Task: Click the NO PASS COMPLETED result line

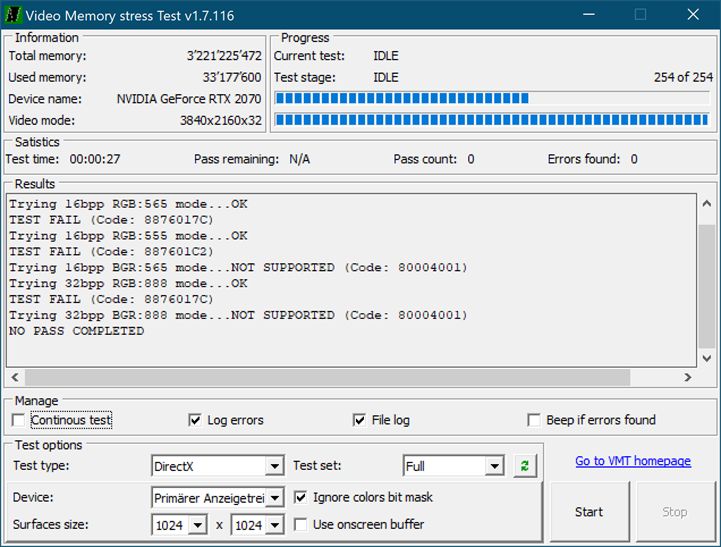Action: coord(76,331)
